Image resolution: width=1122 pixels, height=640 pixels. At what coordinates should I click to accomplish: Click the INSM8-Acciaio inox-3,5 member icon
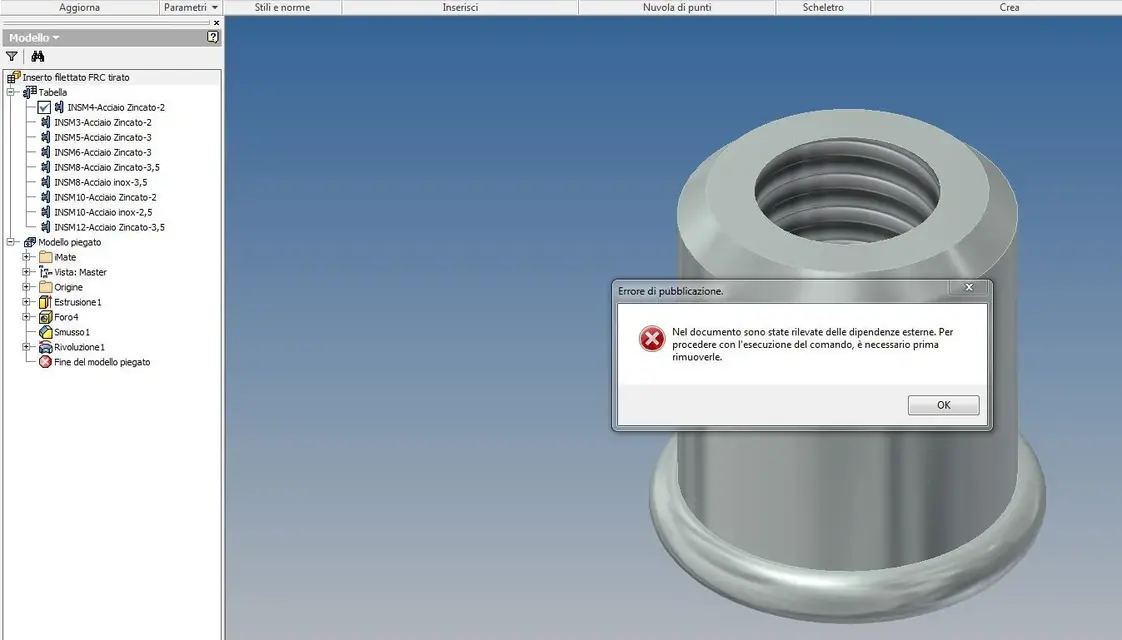(46, 183)
